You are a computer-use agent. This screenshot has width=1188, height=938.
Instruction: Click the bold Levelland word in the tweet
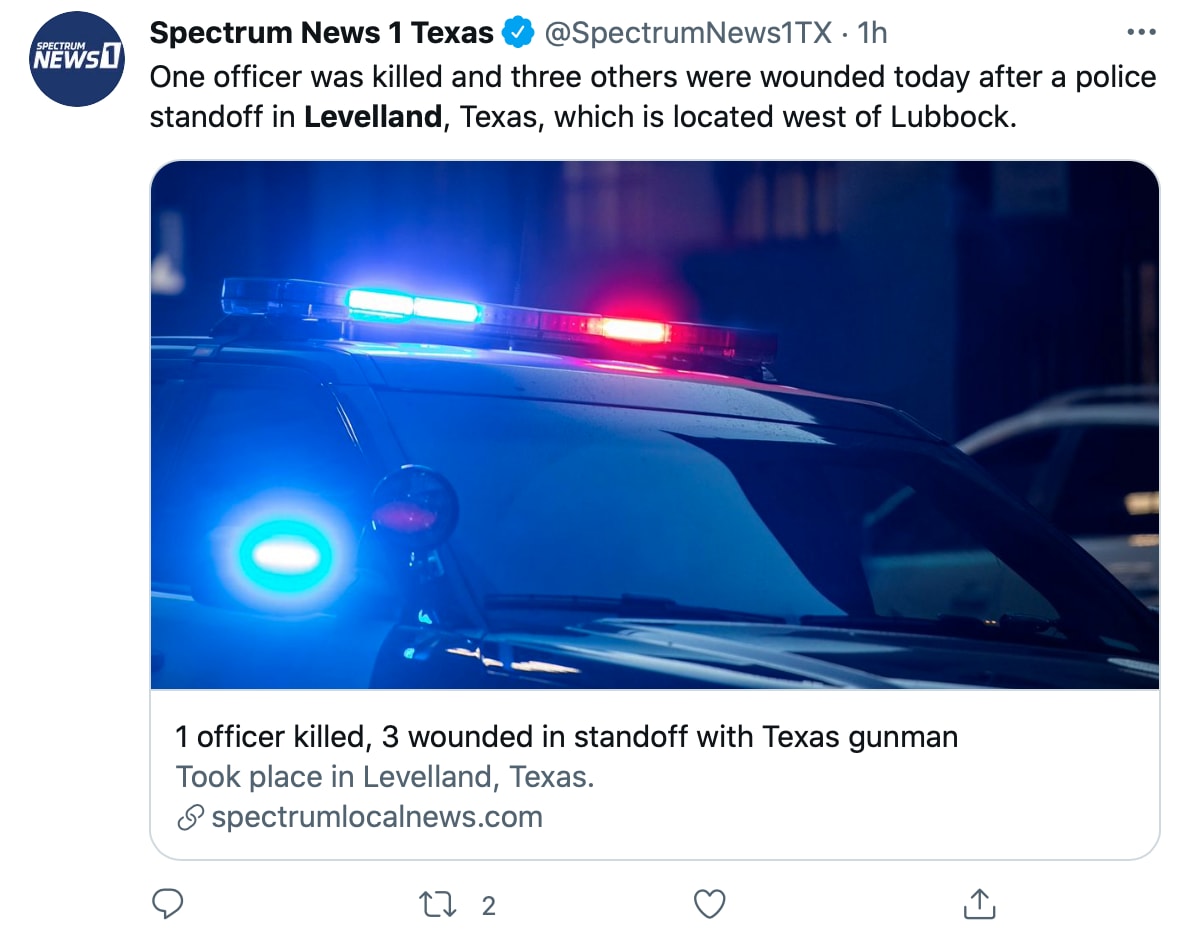[x=372, y=117]
